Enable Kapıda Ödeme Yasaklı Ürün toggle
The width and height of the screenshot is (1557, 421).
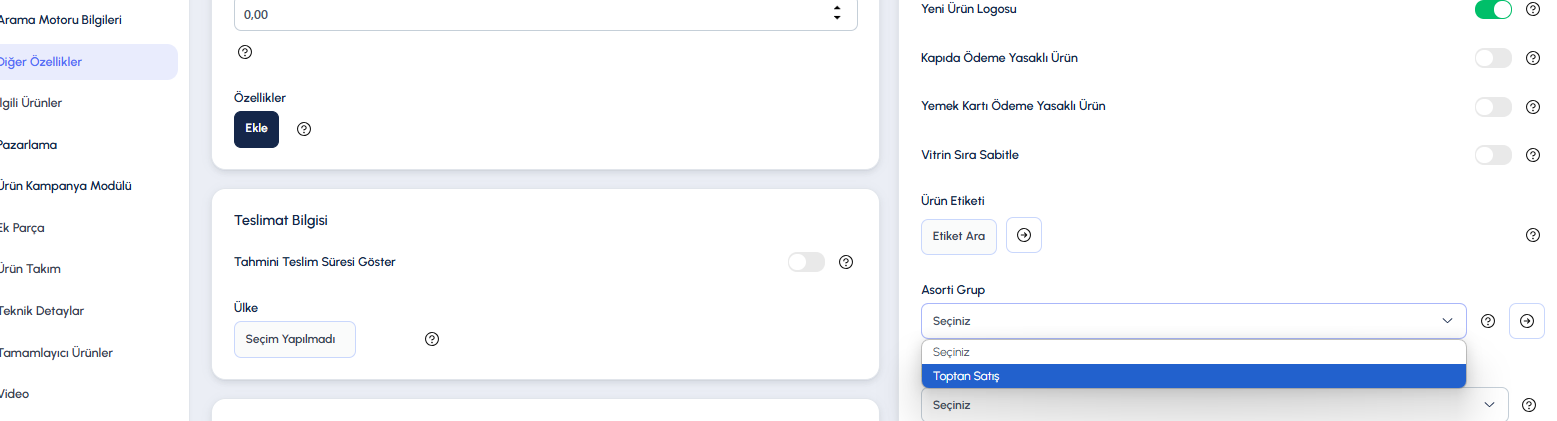[1493, 58]
